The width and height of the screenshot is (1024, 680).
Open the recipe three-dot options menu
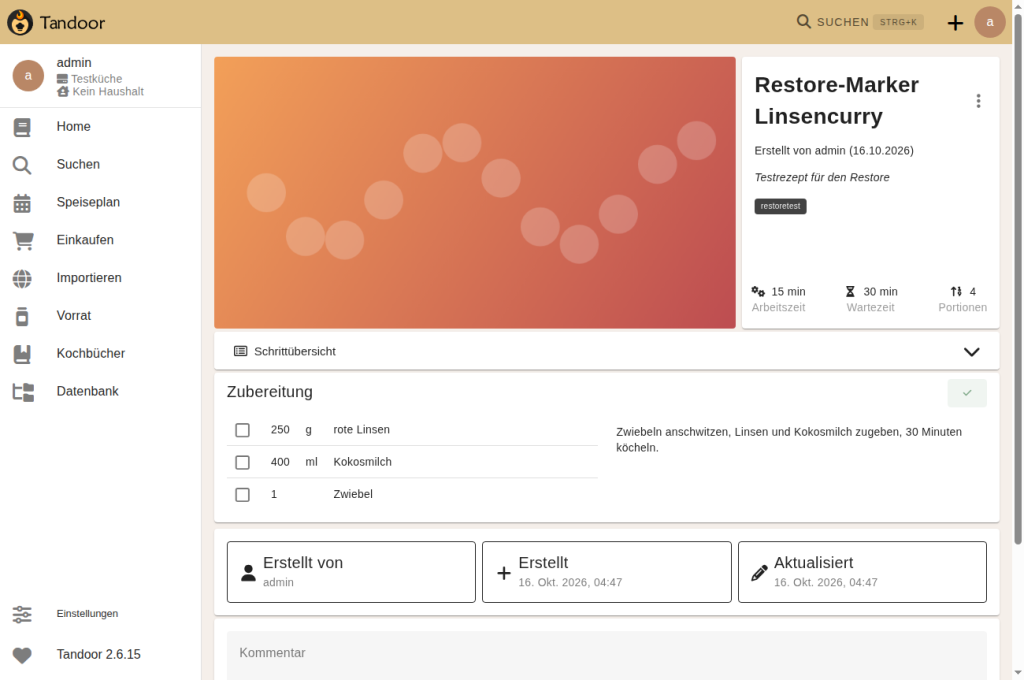978,101
